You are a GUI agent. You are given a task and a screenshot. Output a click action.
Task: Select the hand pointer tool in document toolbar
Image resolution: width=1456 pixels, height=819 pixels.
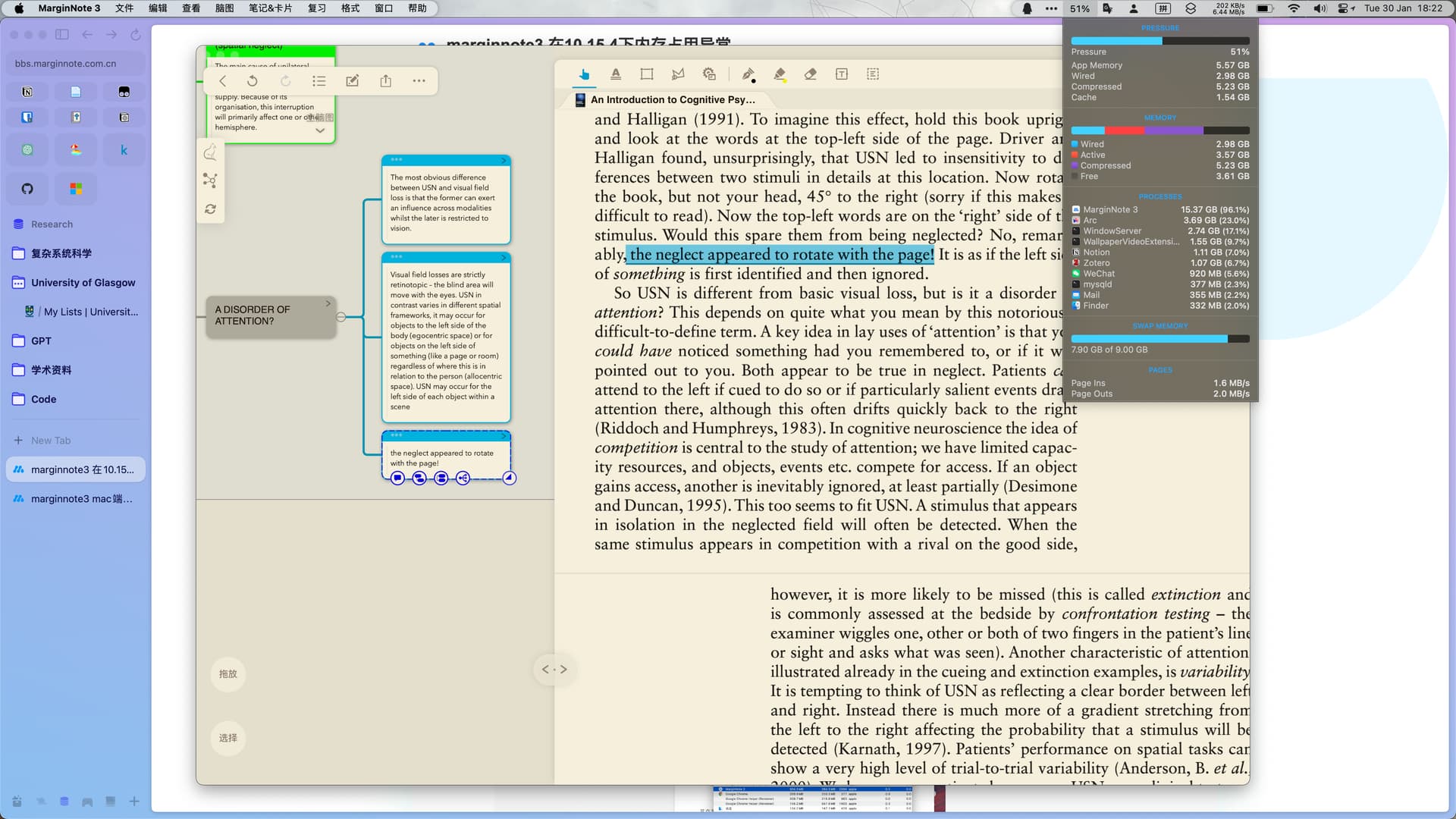point(584,74)
